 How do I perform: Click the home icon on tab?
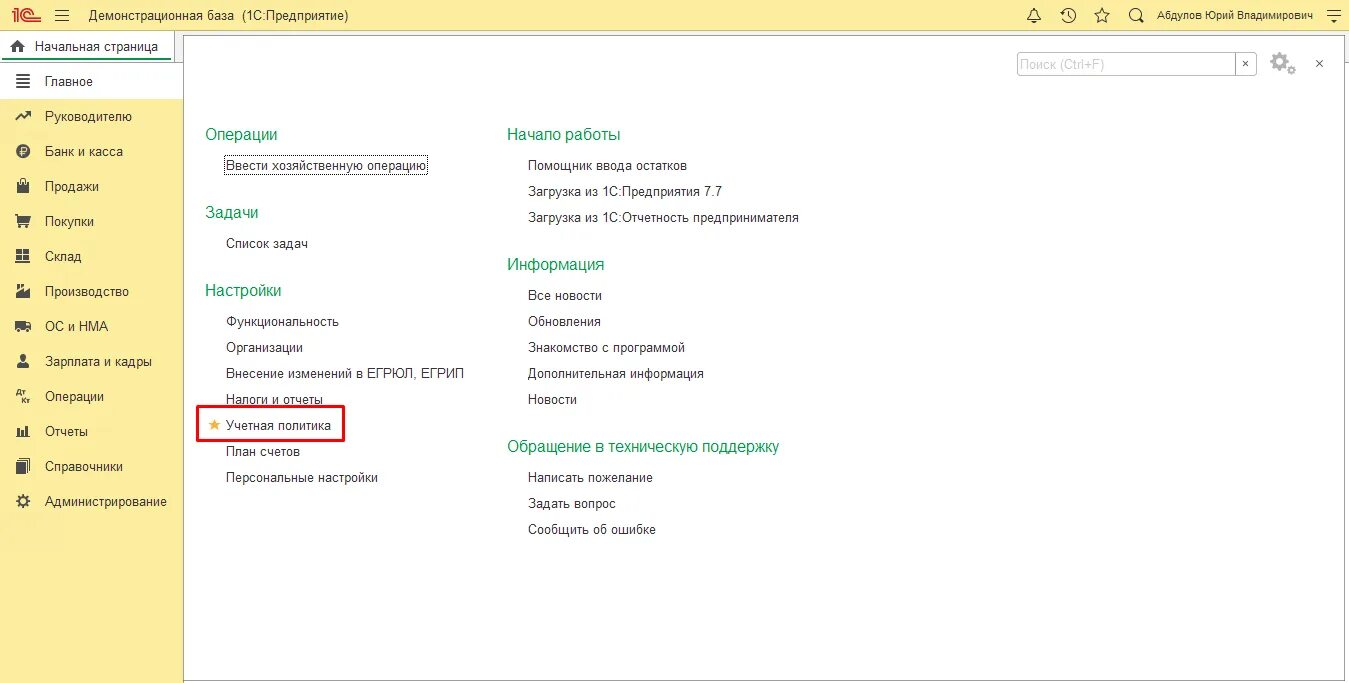click(x=17, y=46)
